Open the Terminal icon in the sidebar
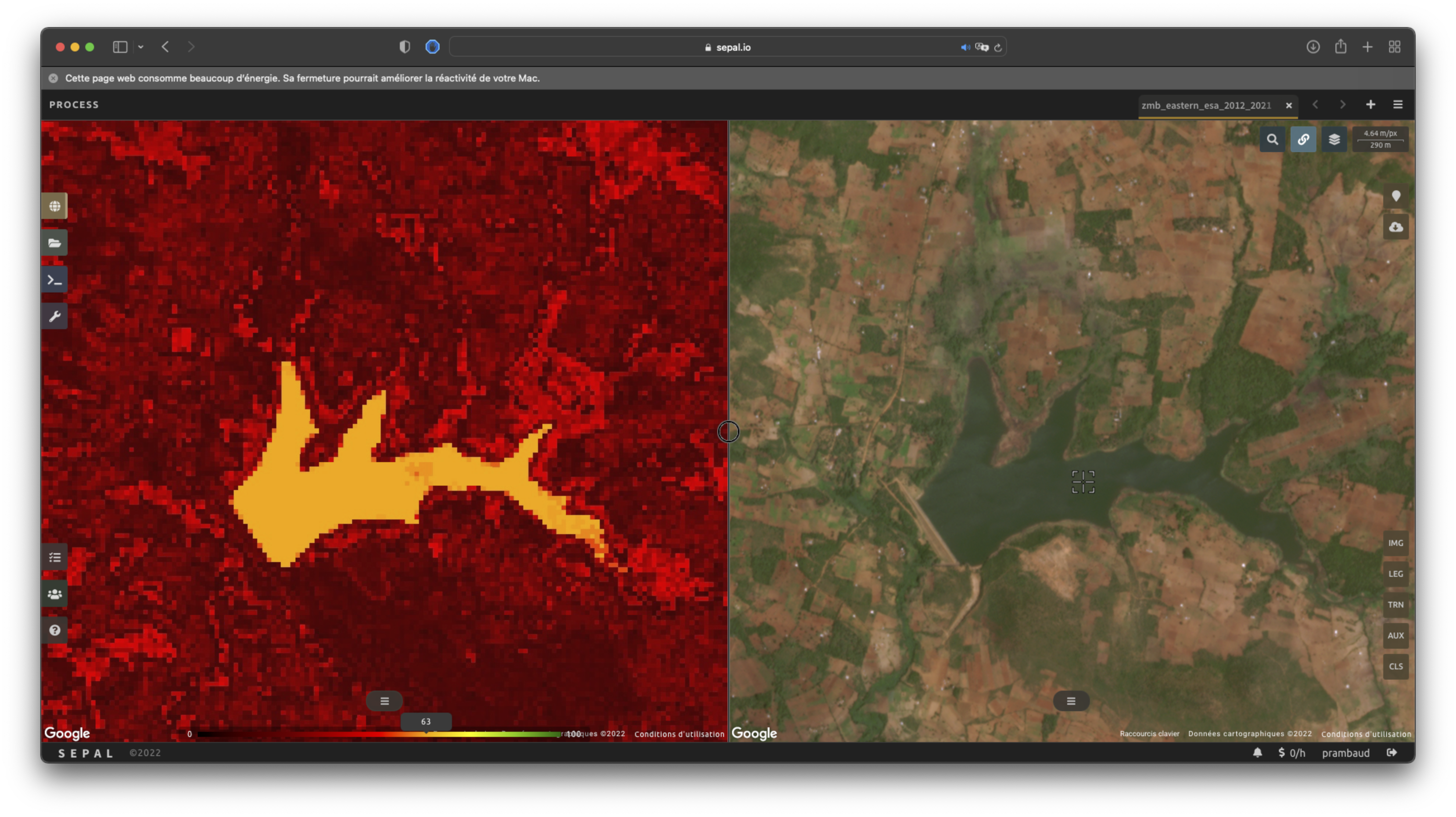This screenshot has width=1456, height=817. click(x=55, y=280)
